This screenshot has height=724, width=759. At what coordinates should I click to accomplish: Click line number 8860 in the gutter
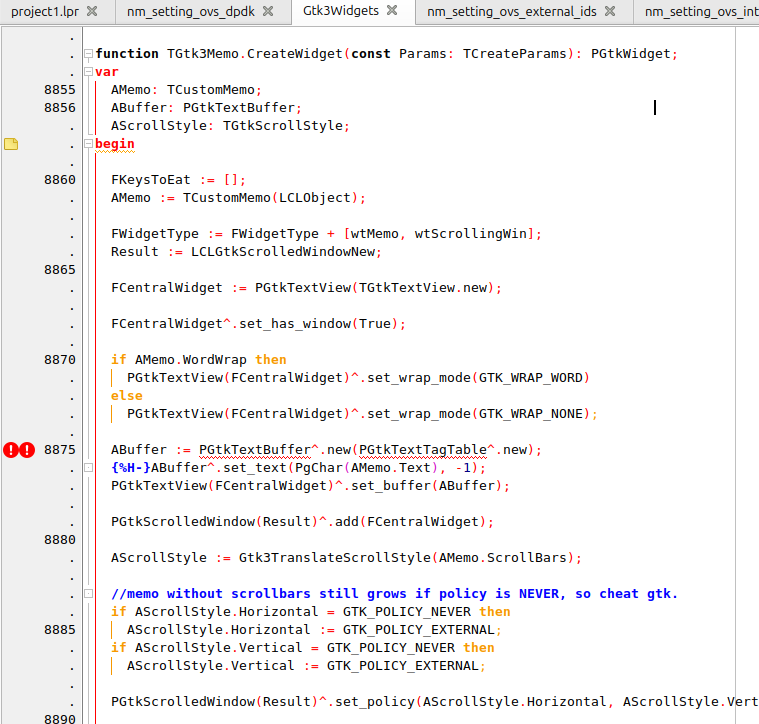(59, 180)
